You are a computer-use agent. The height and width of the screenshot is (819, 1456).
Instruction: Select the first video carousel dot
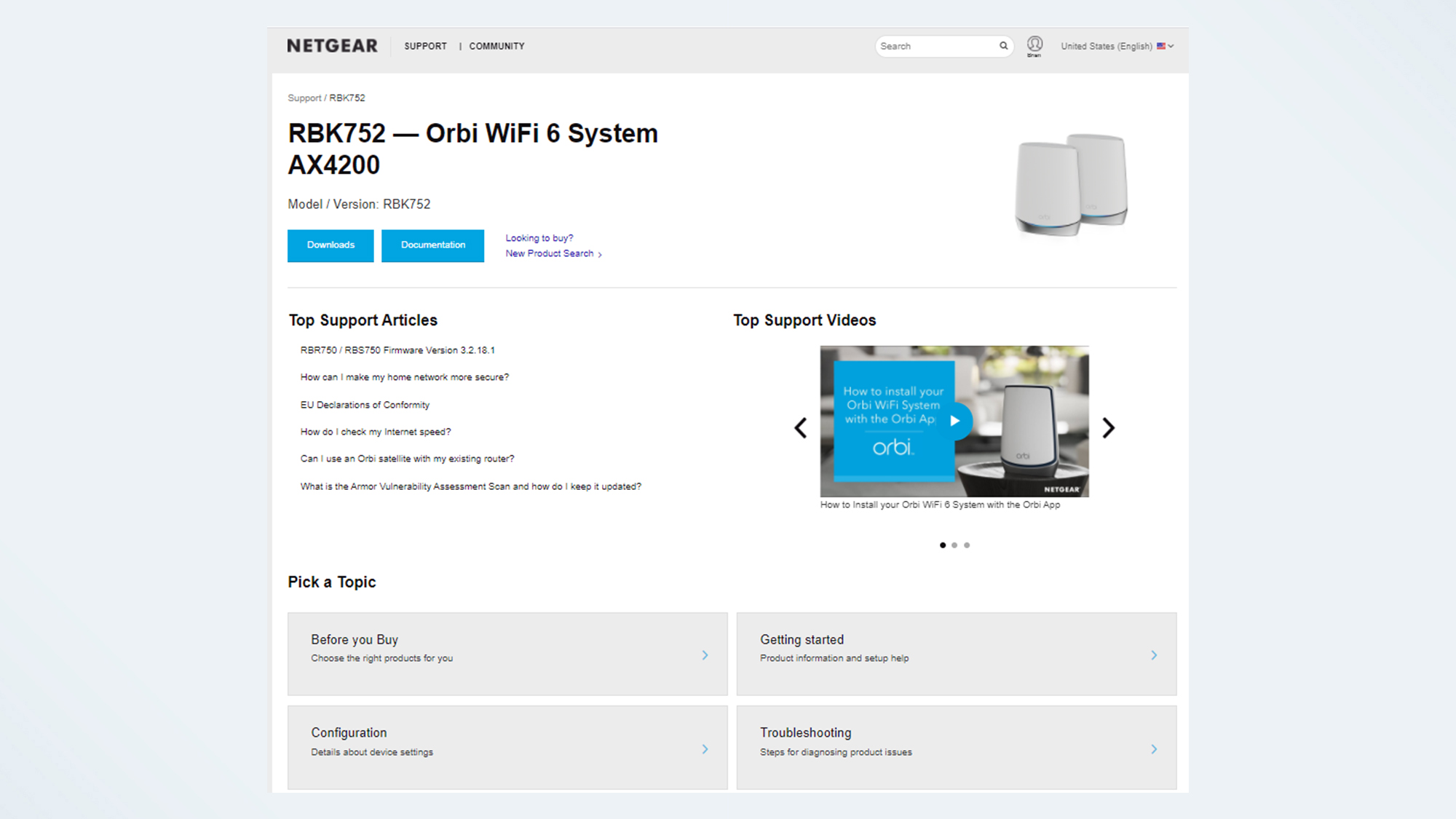(x=943, y=545)
